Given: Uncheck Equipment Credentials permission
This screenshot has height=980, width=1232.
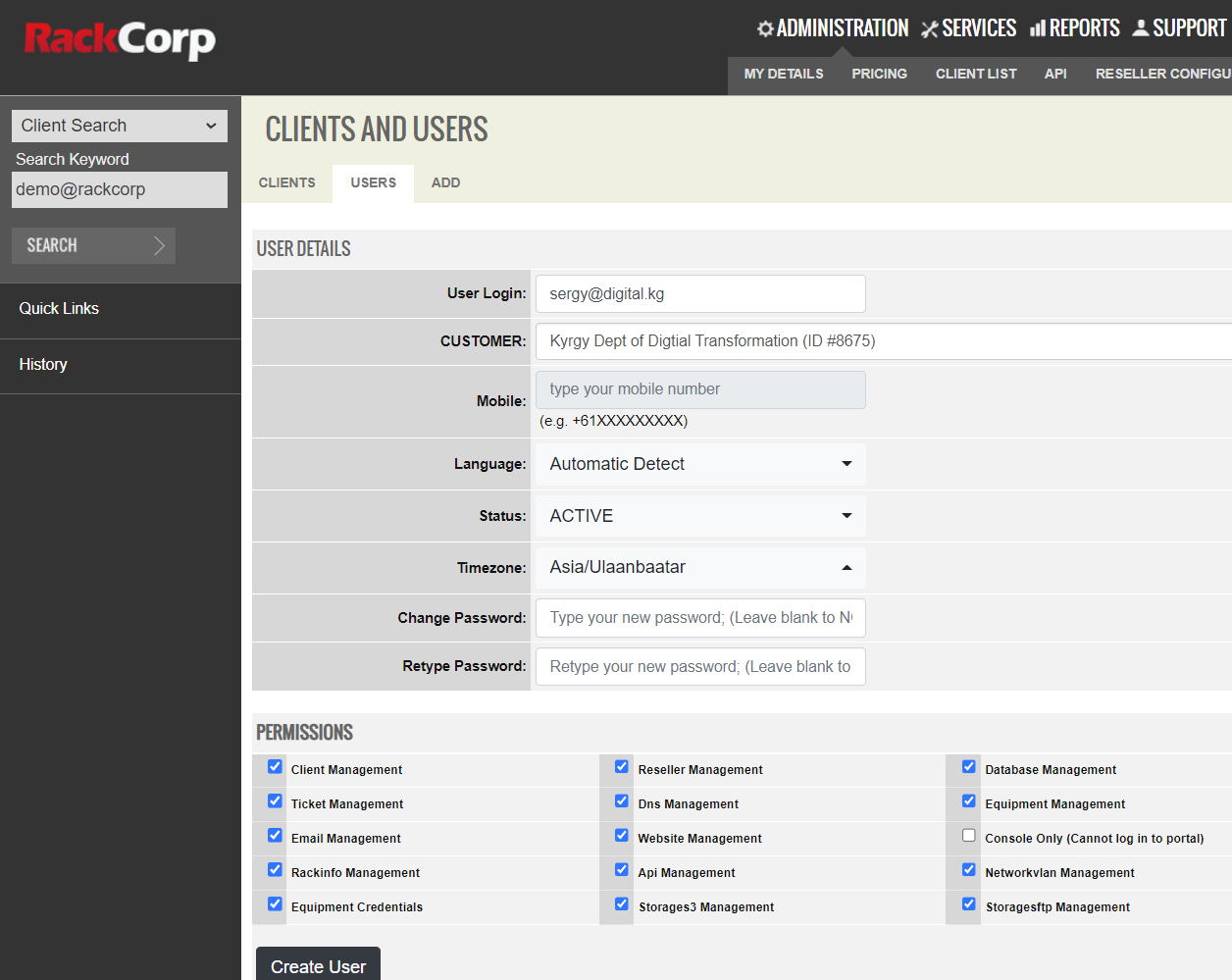Looking at the screenshot, I should (275, 904).
